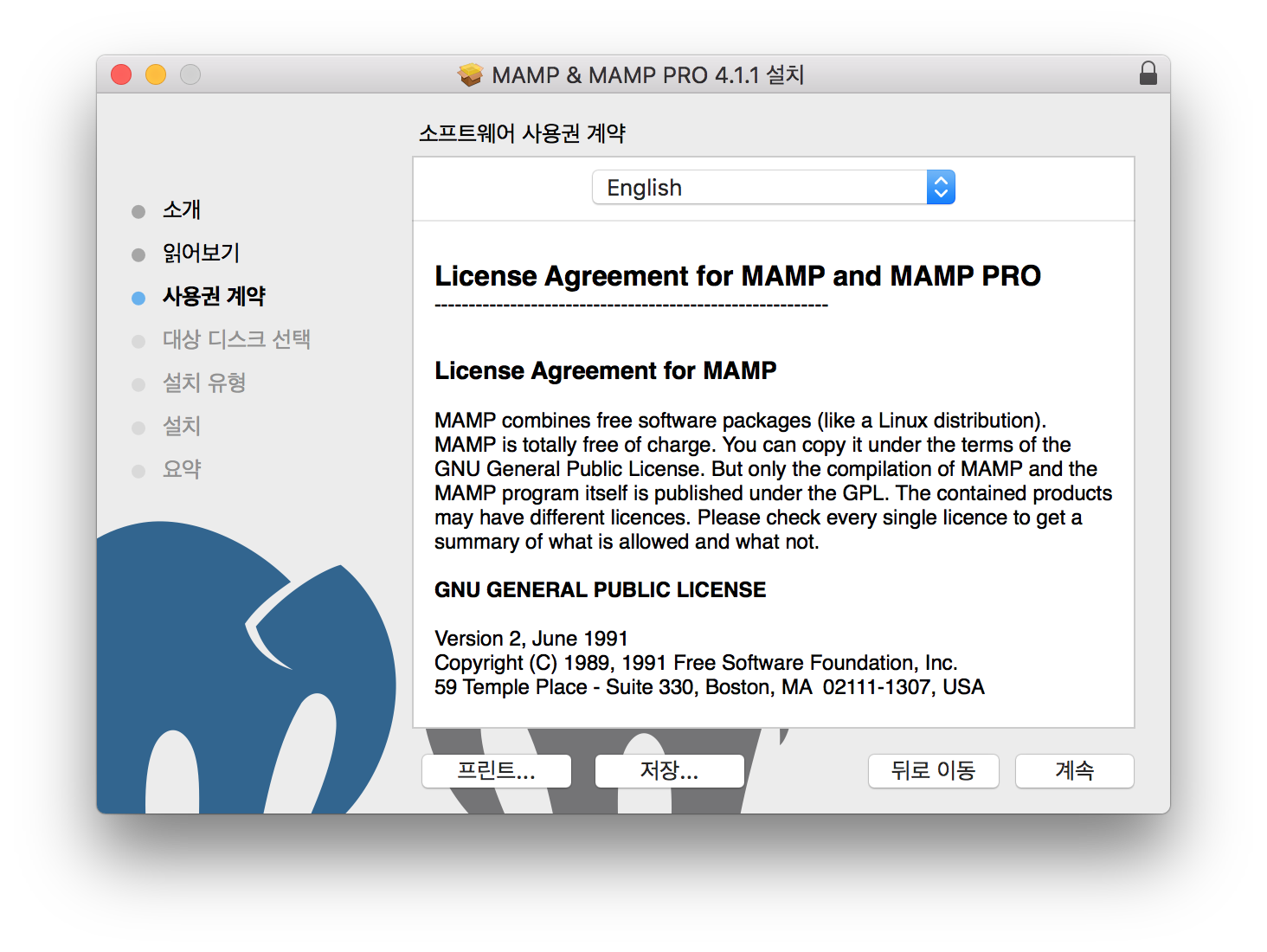Click the License Agreement for MAMP and MAMP PRO title

pyautogui.click(x=737, y=276)
